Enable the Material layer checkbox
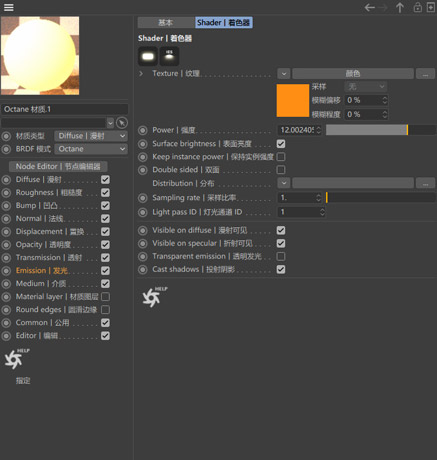This screenshot has width=437, height=460. (x=105, y=296)
